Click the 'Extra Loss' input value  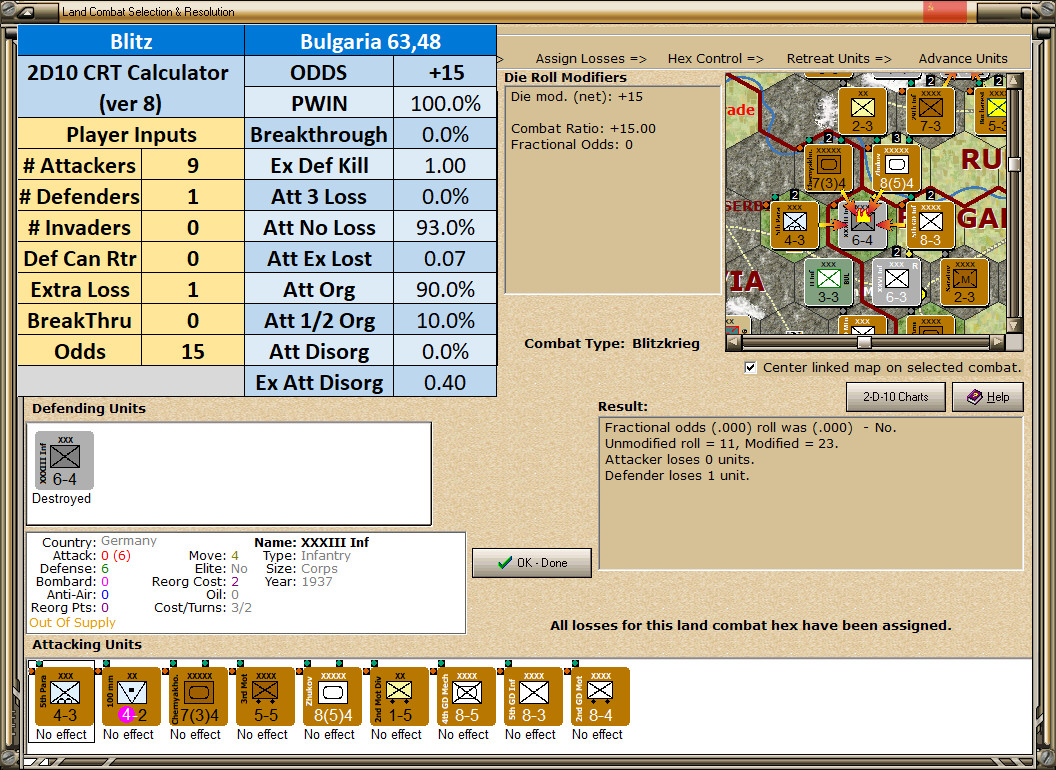[193, 290]
